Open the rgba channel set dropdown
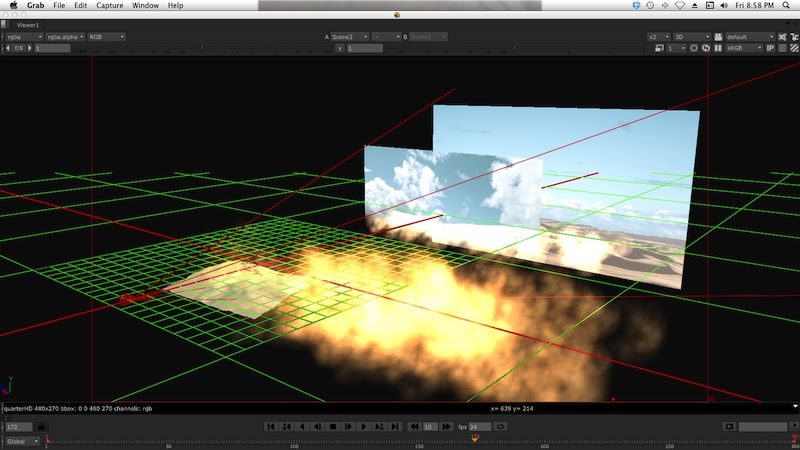The width and height of the screenshot is (800, 450). (24, 37)
